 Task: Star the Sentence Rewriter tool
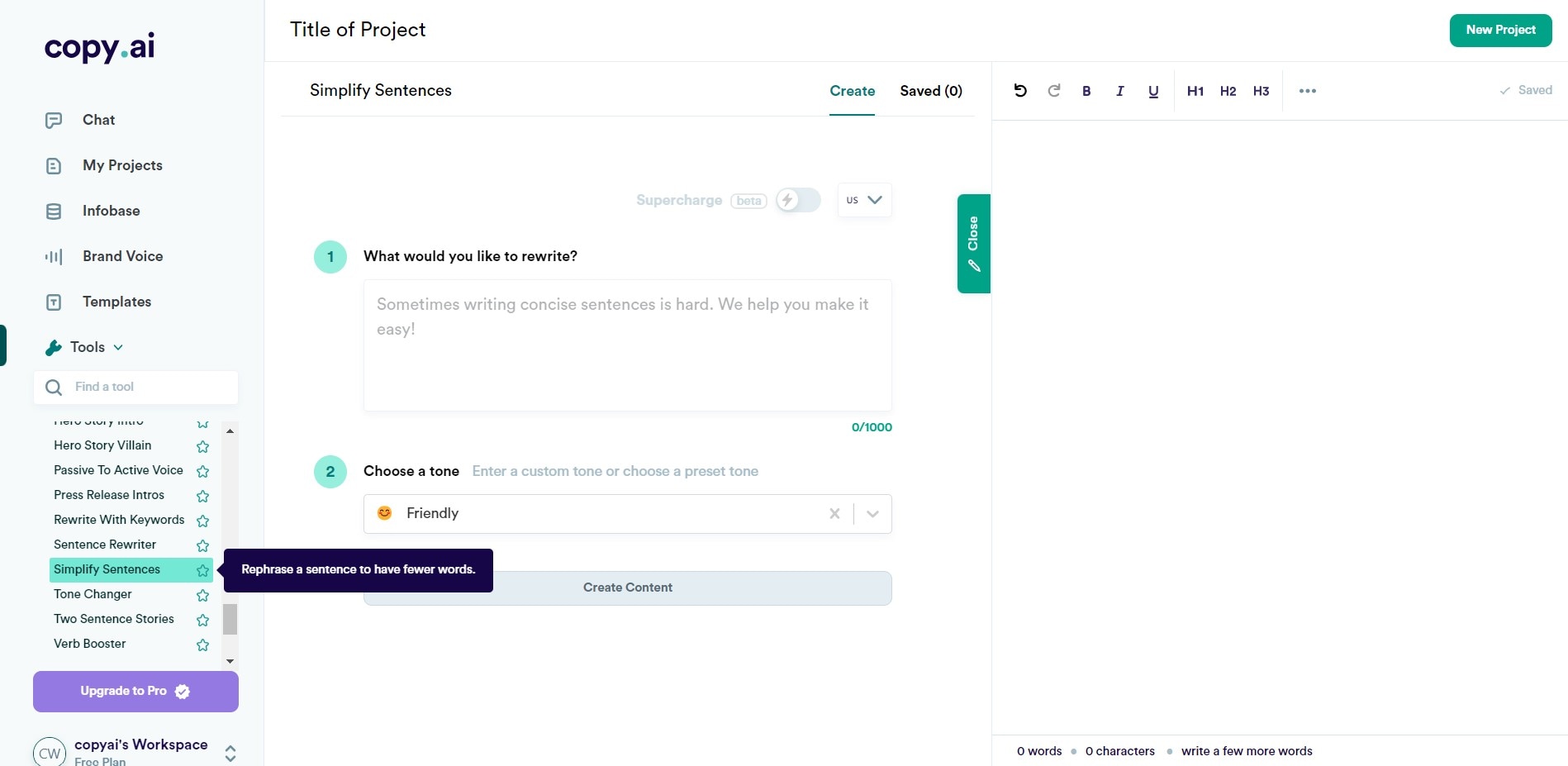(x=202, y=545)
